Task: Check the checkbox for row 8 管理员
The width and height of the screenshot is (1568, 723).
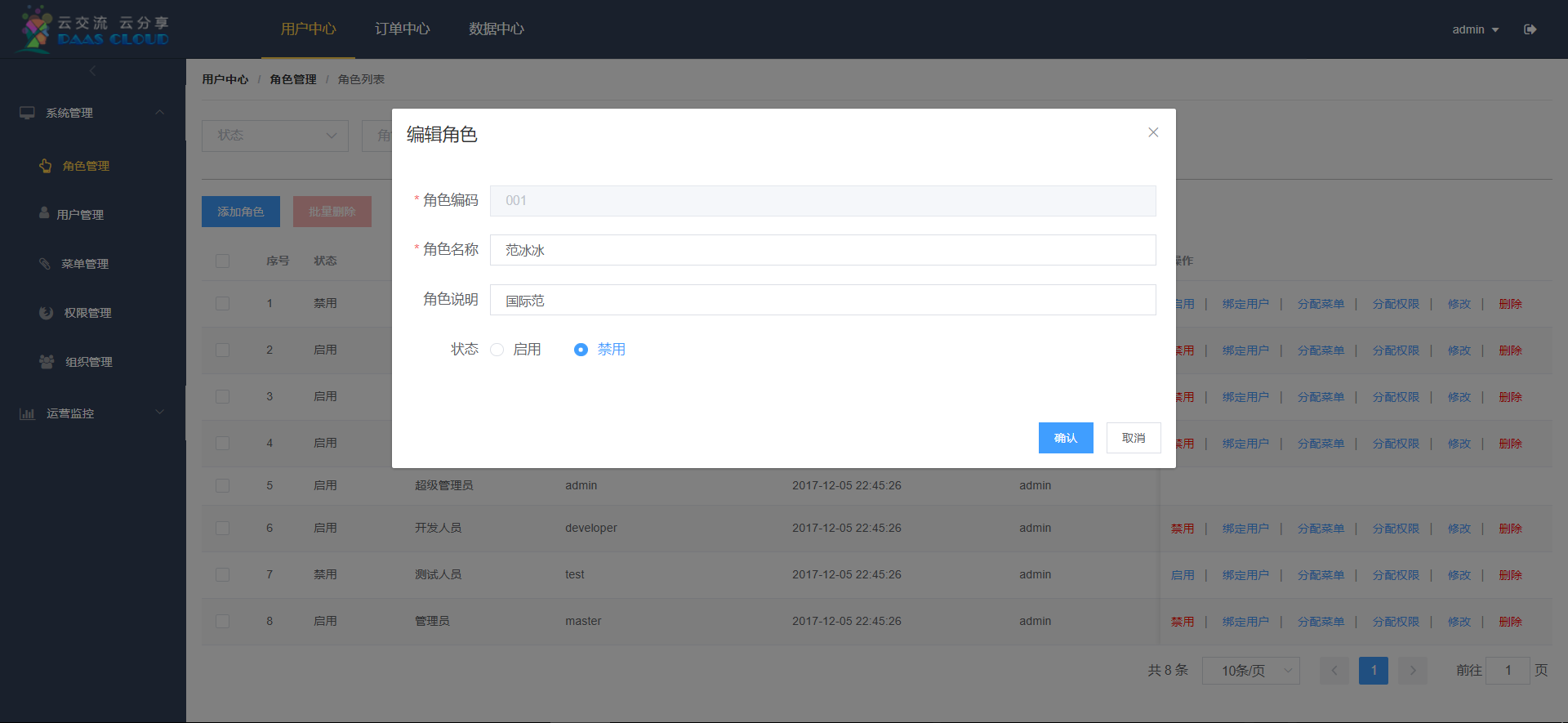Action: point(222,621)
